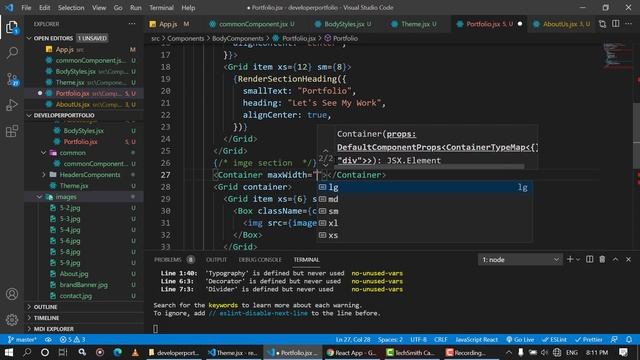Click the Spaces: 2 indentation setting
The width and height of the screenshot is (640, 360).
(x=390, y=340)
